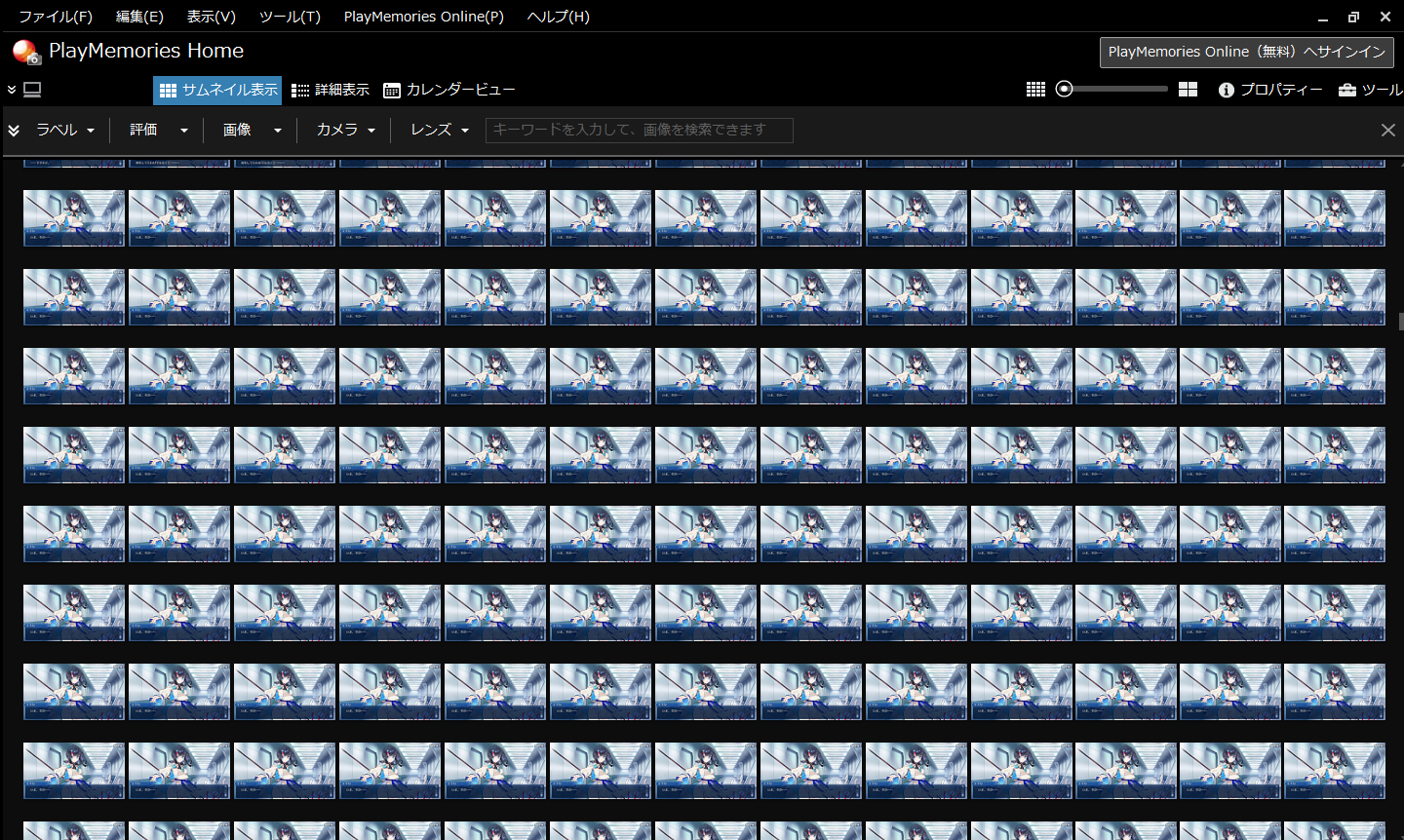The image size is (1404, 840).
Task: Click the thumbnail size slider handle
Action: [x=1065, y=90]
